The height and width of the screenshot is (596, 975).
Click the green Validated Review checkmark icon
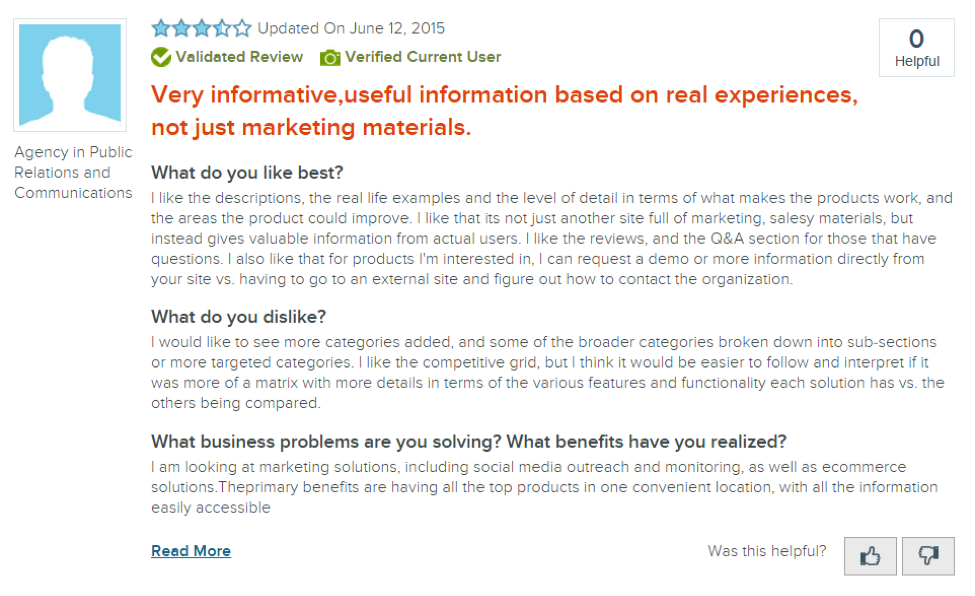click(x=161, y=57)
